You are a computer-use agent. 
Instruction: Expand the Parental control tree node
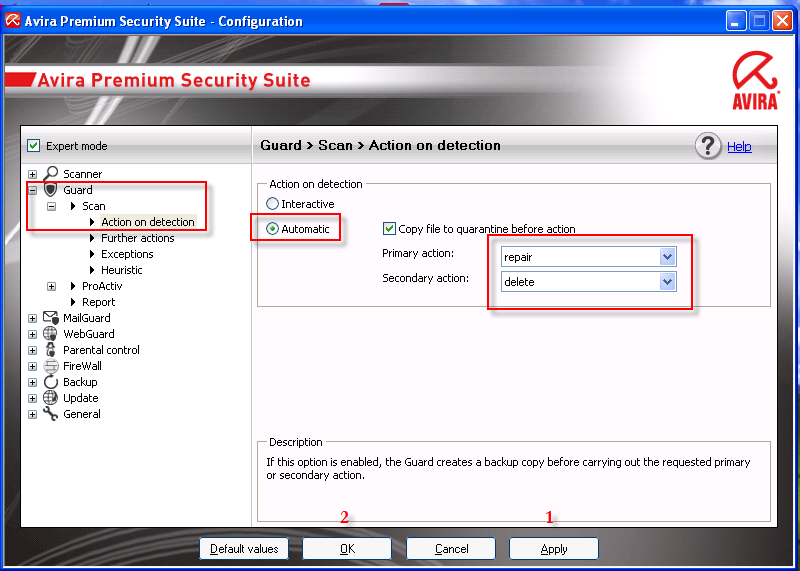pyautogui.click(x=33, y=351)
